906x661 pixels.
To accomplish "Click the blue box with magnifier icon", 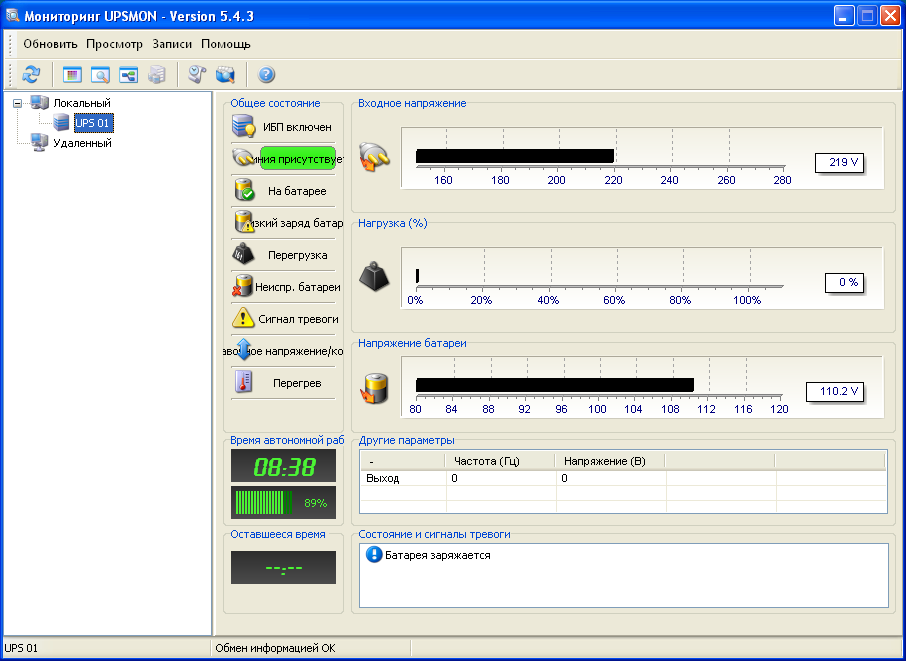I will 225,75.
